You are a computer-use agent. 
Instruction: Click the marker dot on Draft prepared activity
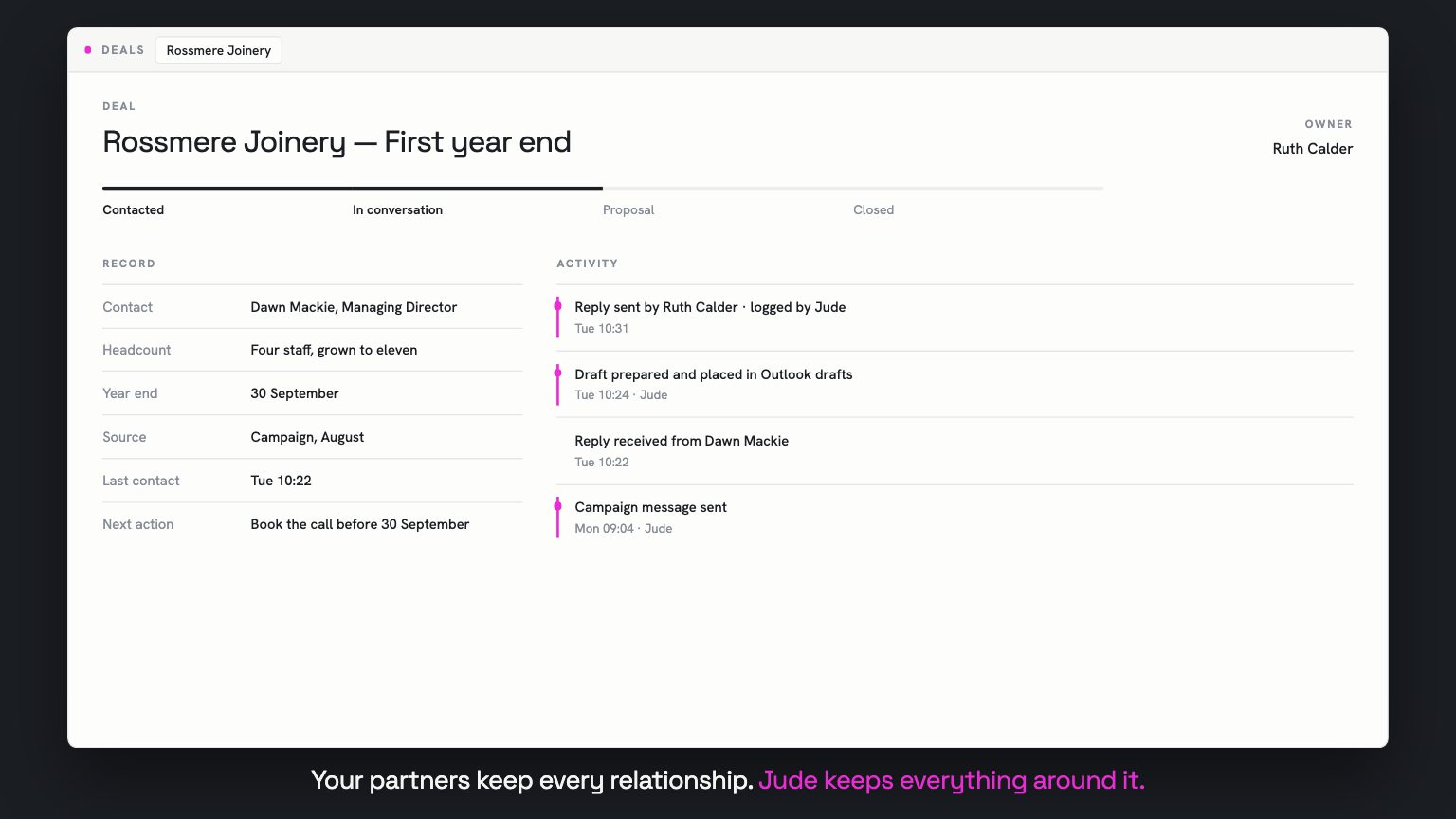(x=557, y=373)
